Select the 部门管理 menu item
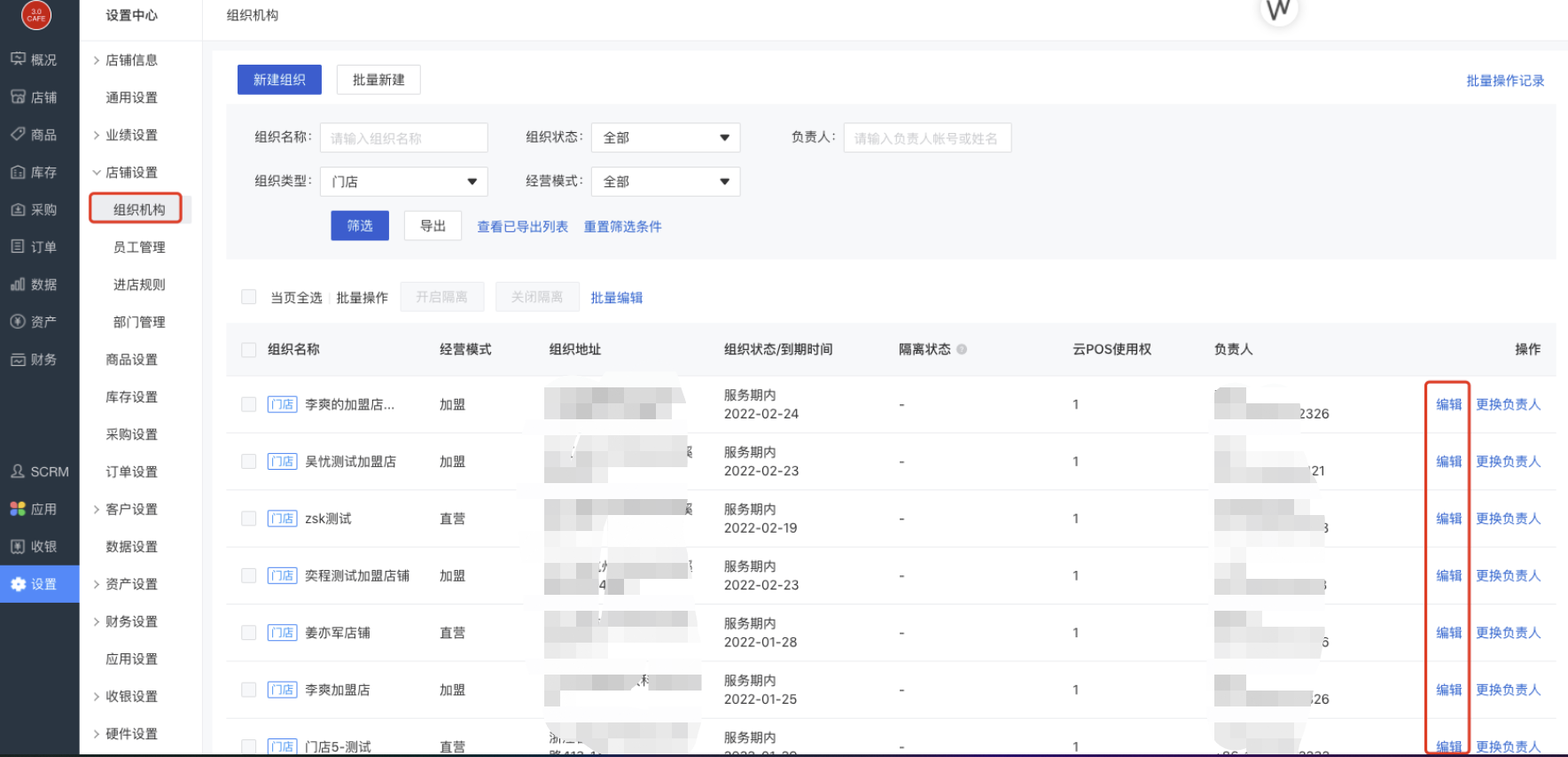 tap(139, 322)
